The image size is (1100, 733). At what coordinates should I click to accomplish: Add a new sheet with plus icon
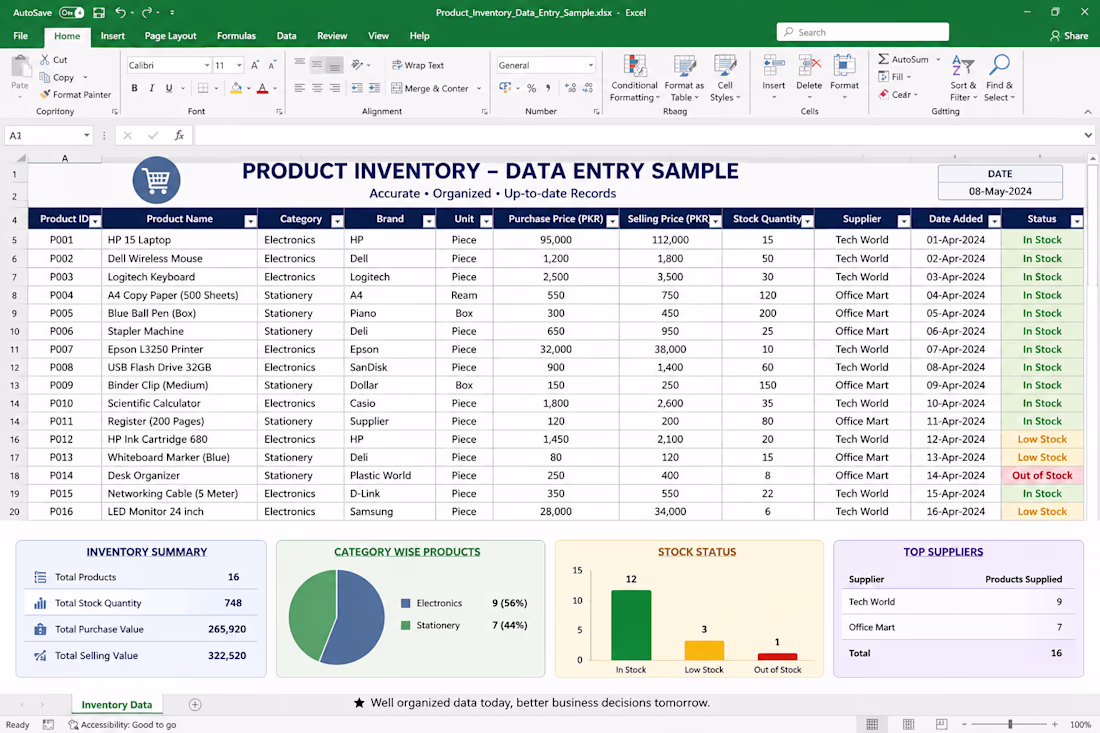(x=195, y=704)
